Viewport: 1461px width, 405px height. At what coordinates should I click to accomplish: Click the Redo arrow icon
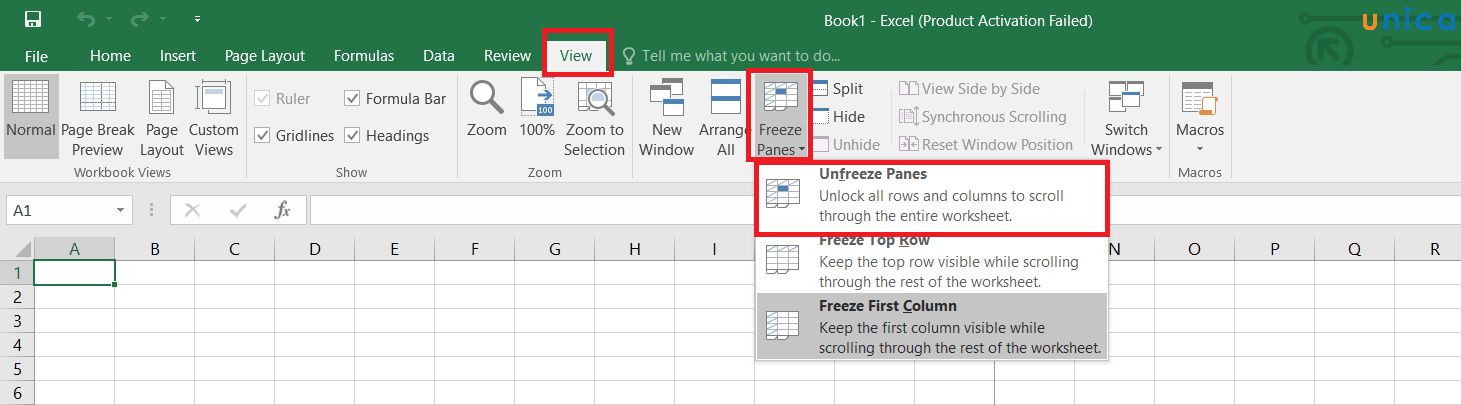[x=141, y=20]
